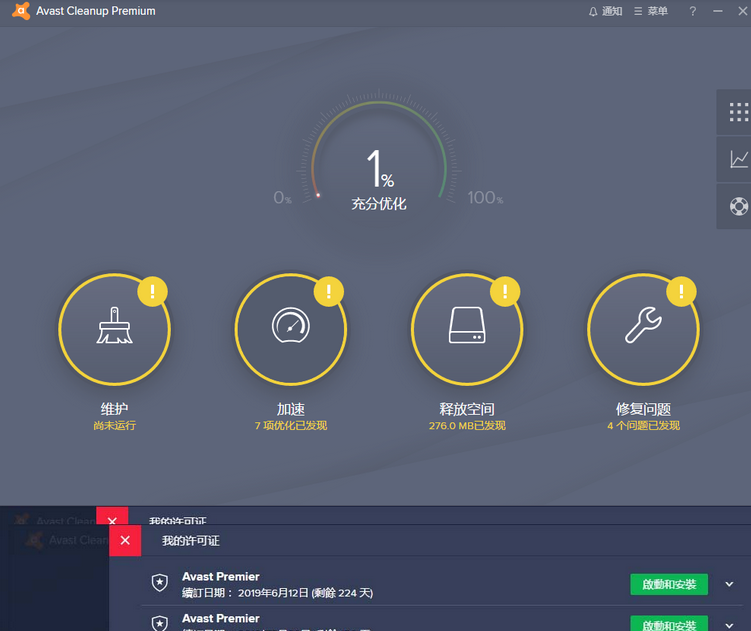
Task: Click the warning badge on Free Up Space circle
Action: pyautogui.click(x=505, y=291)
